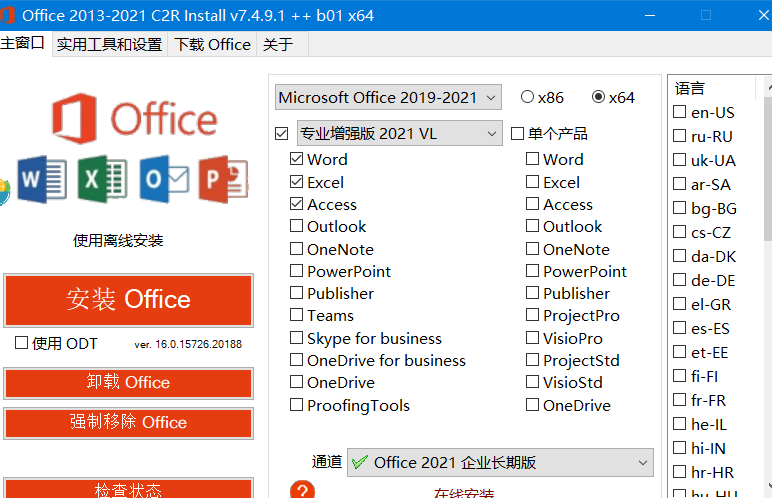
Task: Check PowerPoint in the suite list
Action: pyautogui.click(x=296, y=270)
